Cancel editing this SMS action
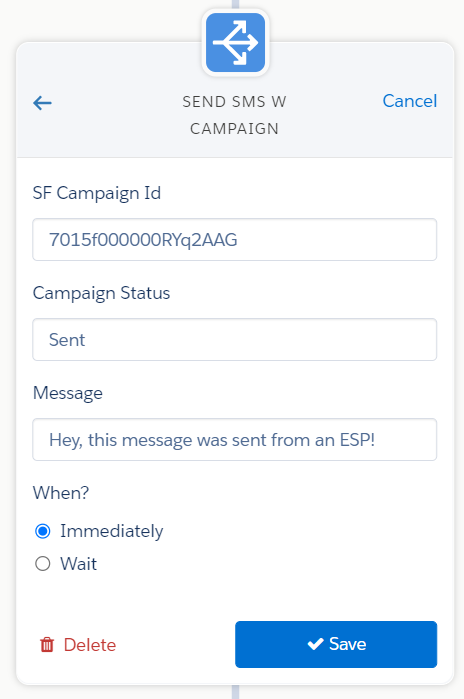This screenshot has width=464, height=699. click(x=410, y=101)
